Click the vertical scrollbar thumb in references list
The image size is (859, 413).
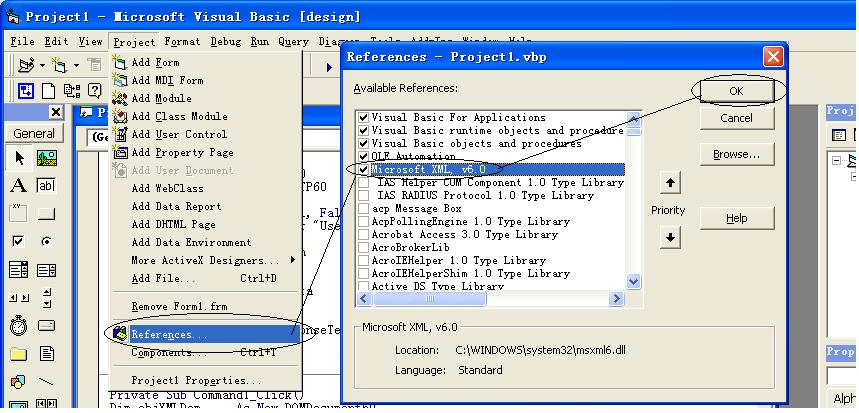point(634,131)
